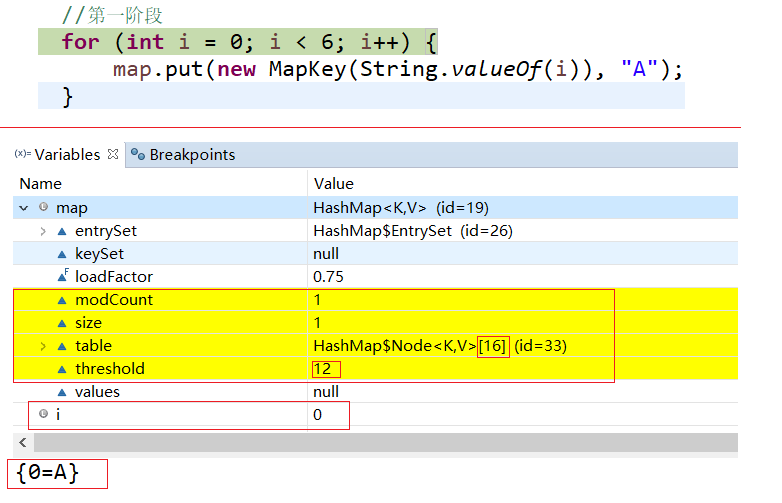Select the entrySet row name
This screenshot has height=503, width=782.
[106, 231]
